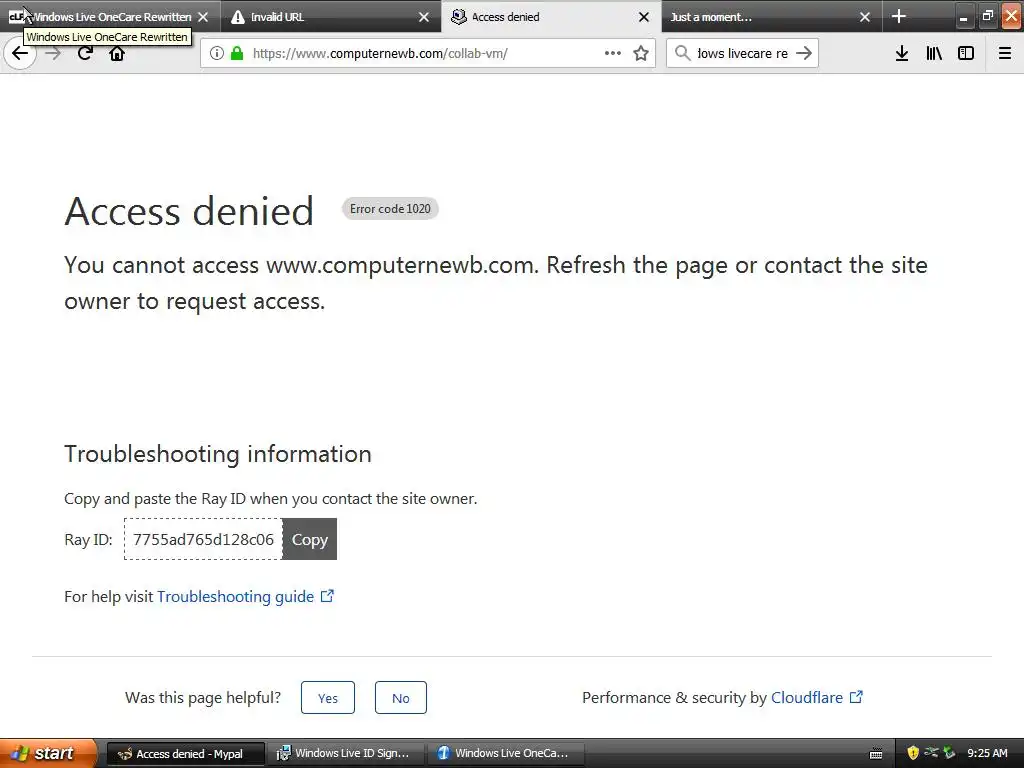Click the search box text field
1024x768 pixels.
pyautogui.click(x=743, y=54)
